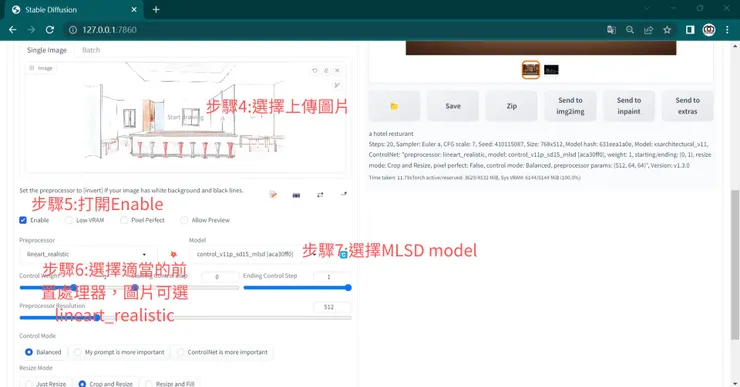Open the edit pencil for uploaded image
The width and height of the screenshot is (740, 387).
(326, 70)
